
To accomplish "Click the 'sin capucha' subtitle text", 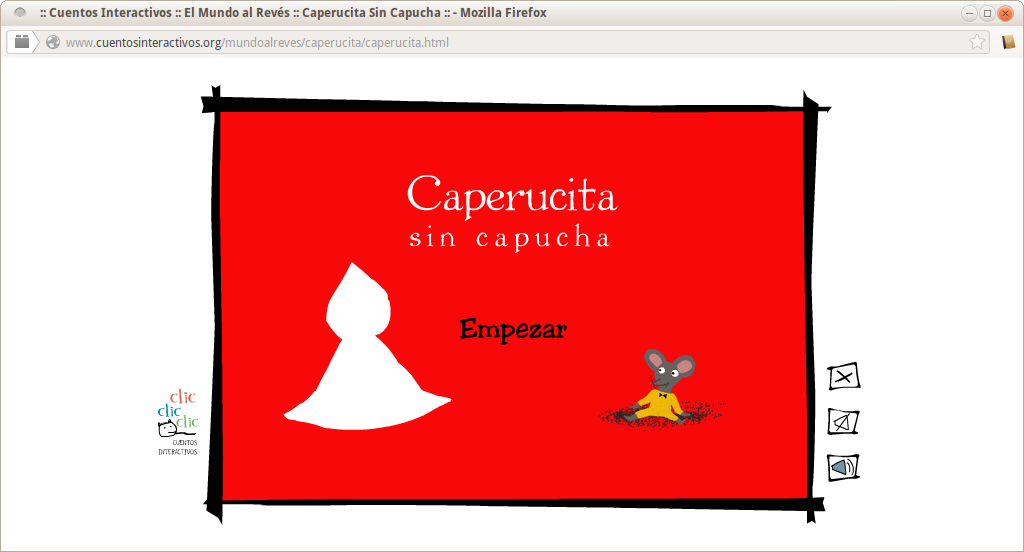I will click(510, 239).
